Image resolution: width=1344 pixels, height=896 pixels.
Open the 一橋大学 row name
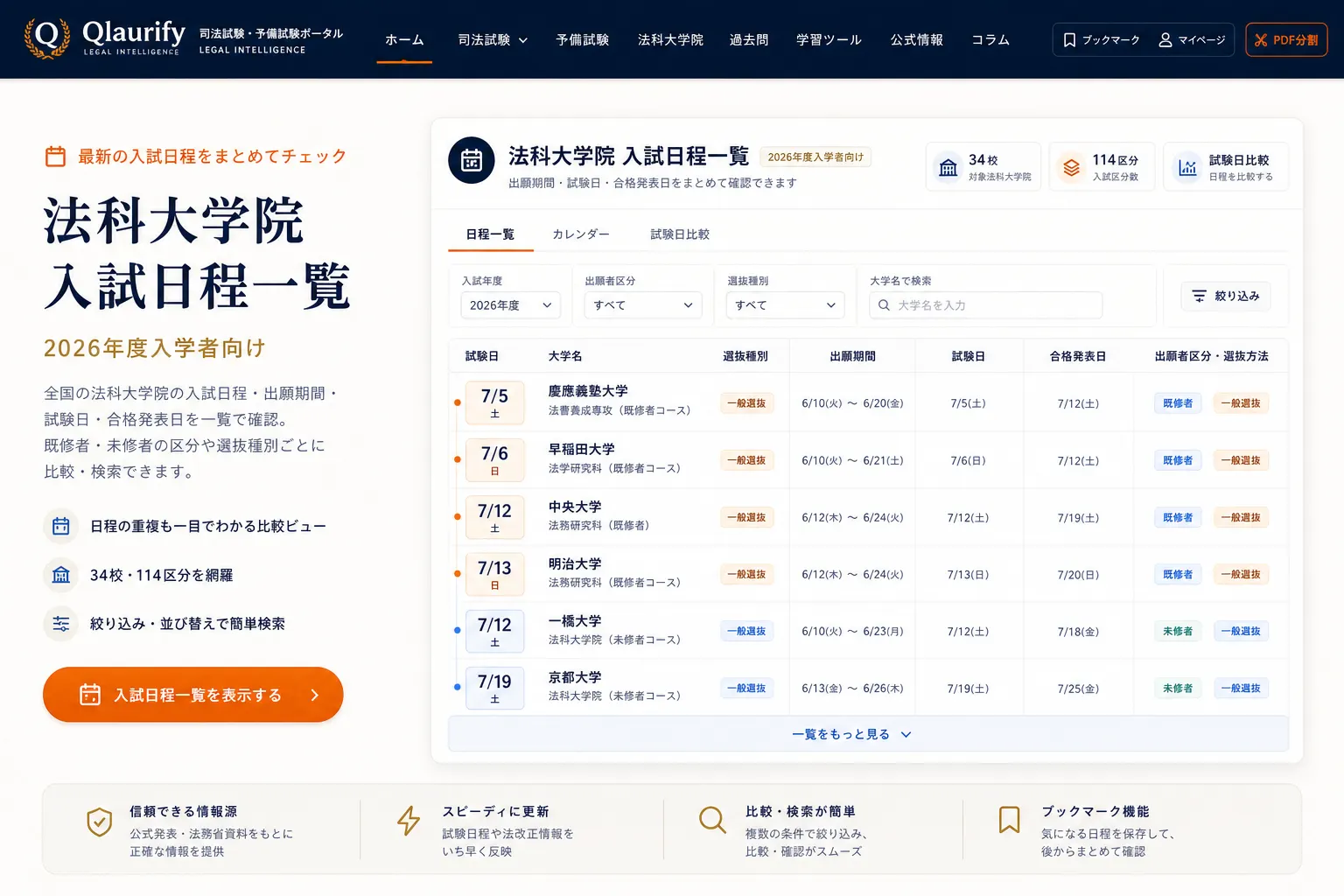[x=575, y=621]
